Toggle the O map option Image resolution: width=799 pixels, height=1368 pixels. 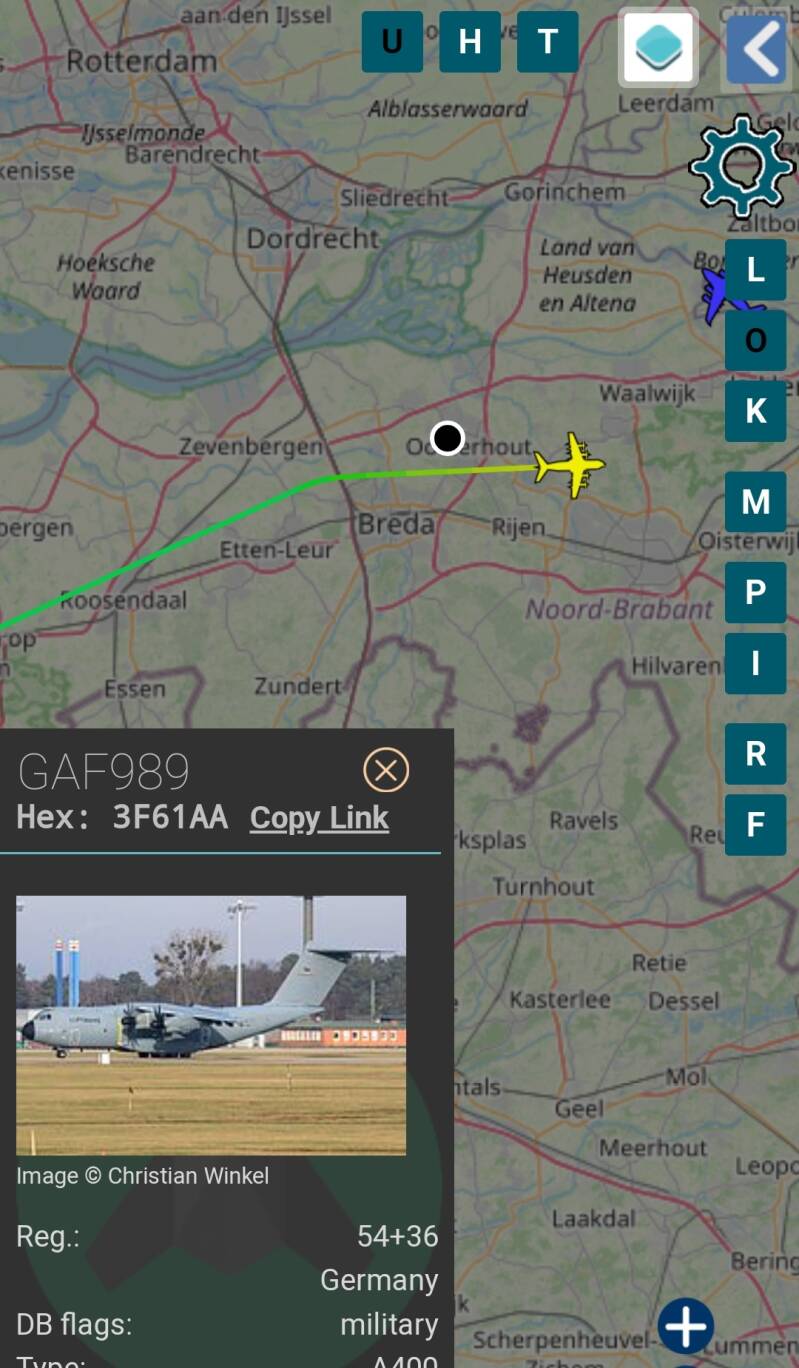756,340
